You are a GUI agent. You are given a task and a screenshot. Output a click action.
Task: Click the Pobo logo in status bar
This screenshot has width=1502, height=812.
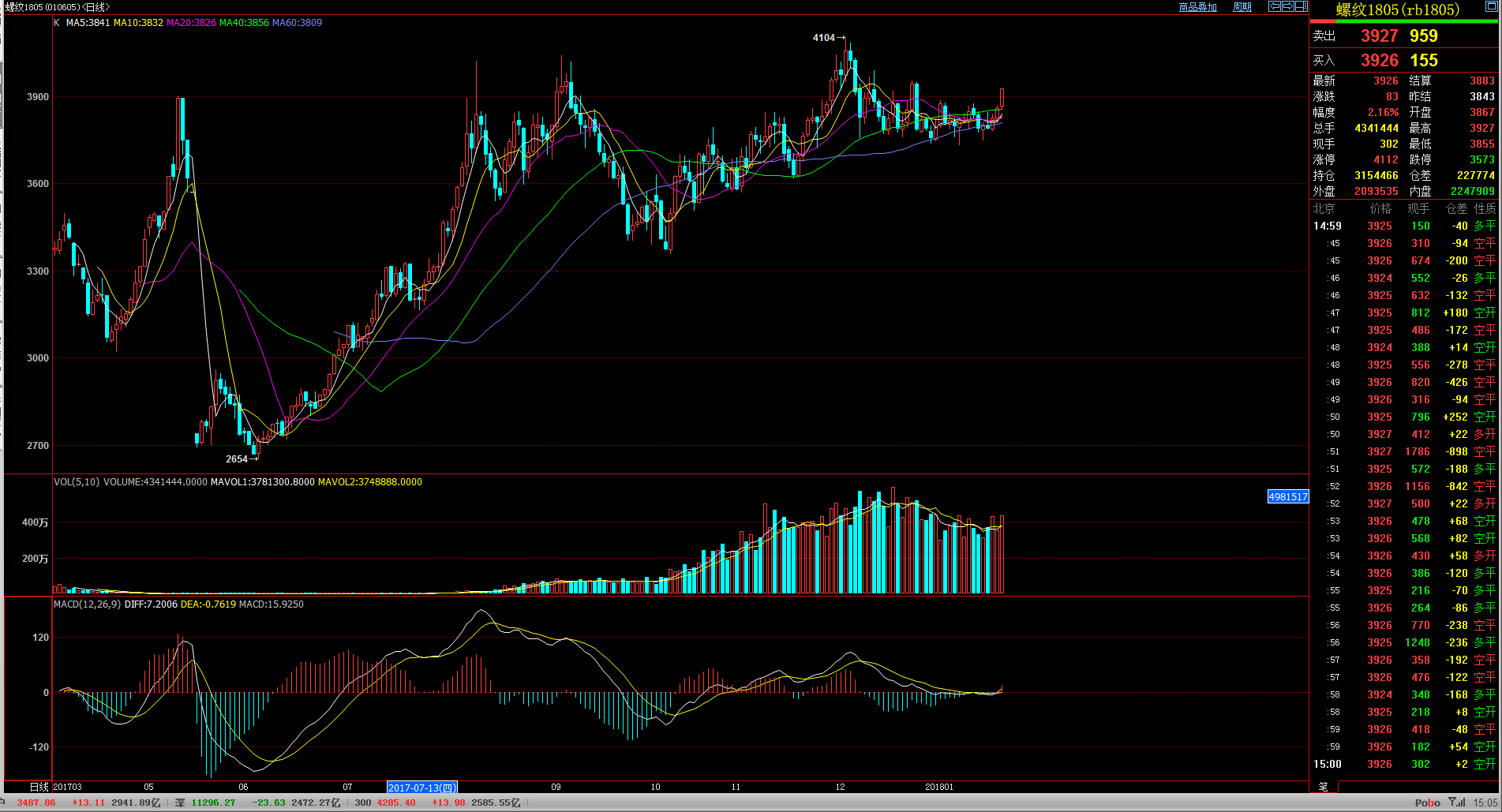(x=1427, y=803)
